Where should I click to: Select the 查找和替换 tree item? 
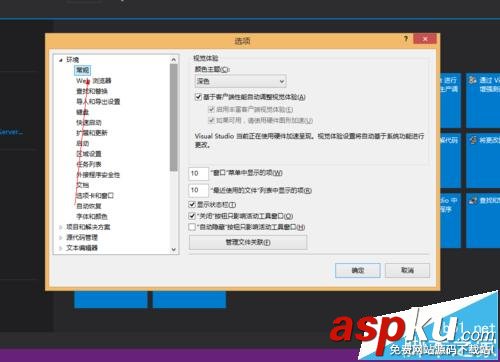[x=92, y=91]
